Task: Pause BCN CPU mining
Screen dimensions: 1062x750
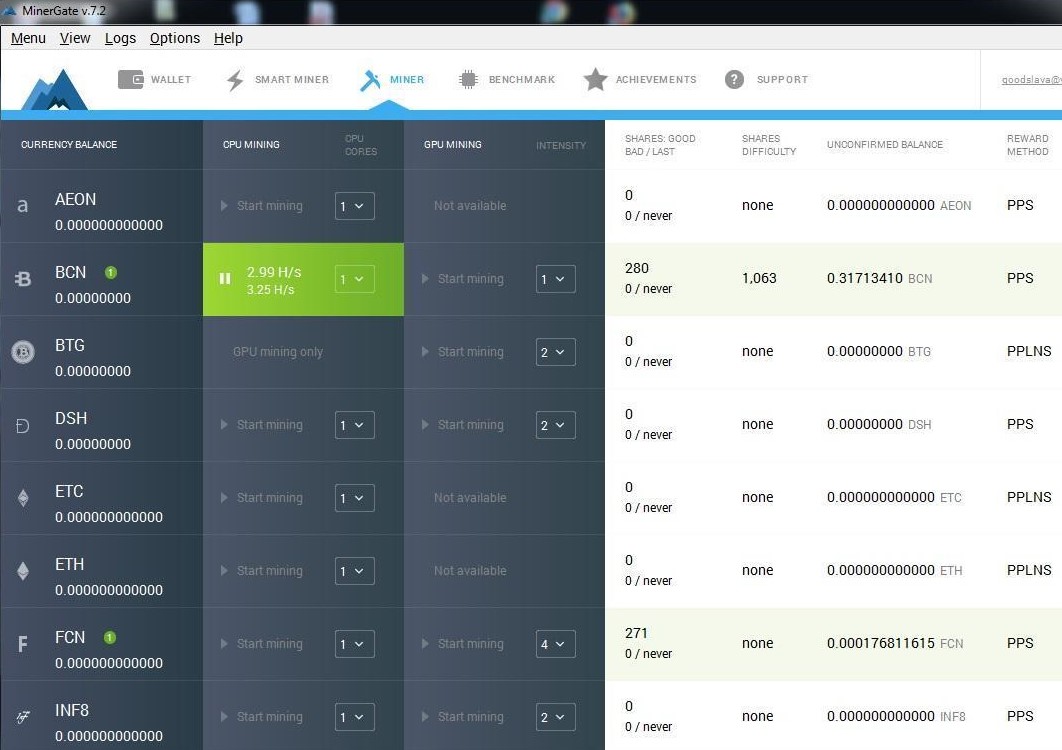Action: 225,278
